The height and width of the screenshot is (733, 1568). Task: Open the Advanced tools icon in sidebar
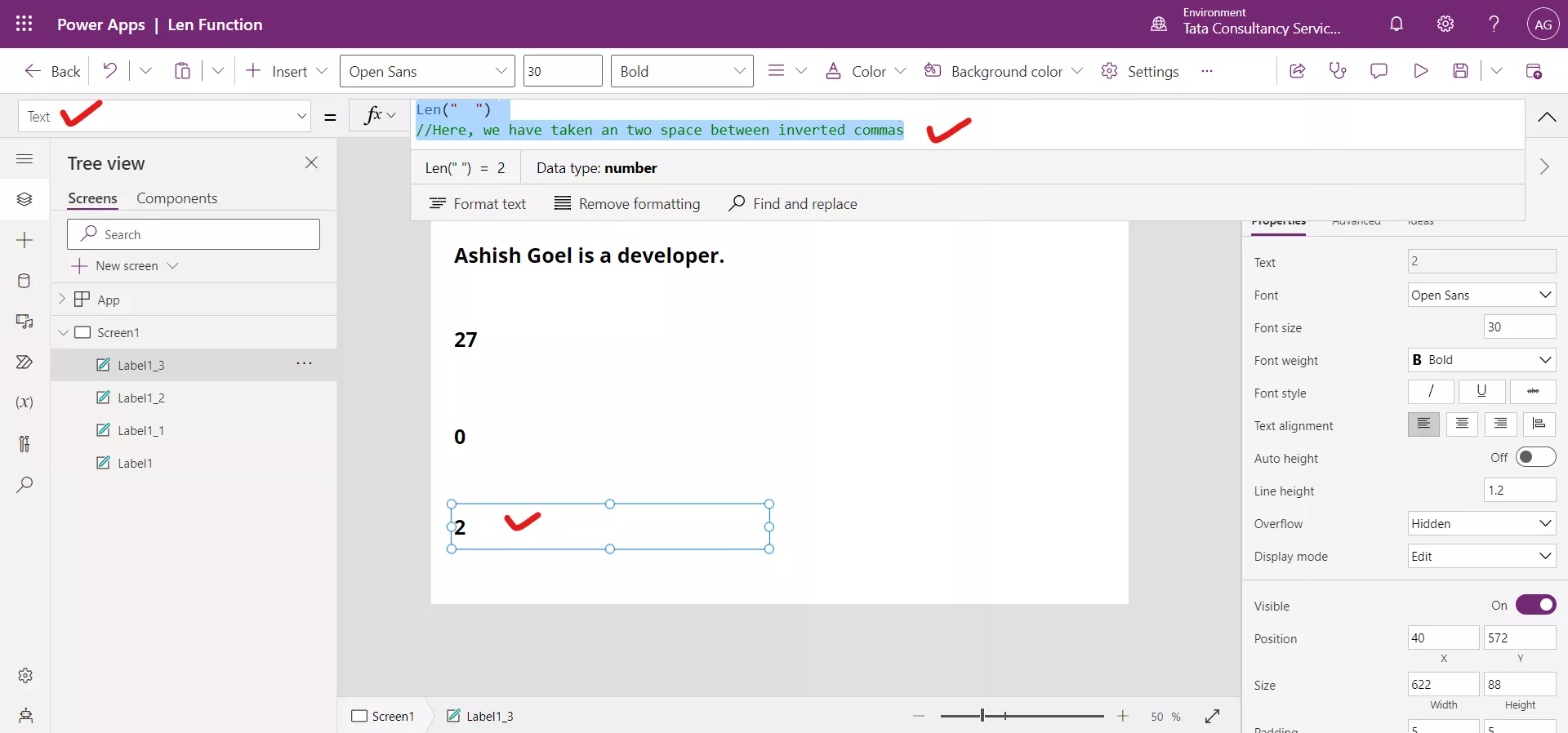(24, 443)
